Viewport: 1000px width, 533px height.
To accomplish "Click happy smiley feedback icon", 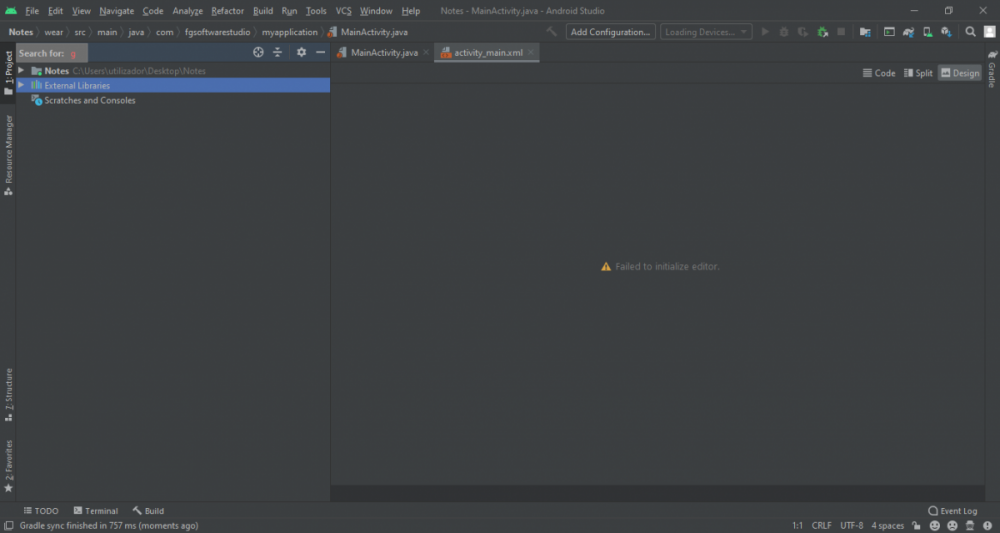I will coord(934,526).
